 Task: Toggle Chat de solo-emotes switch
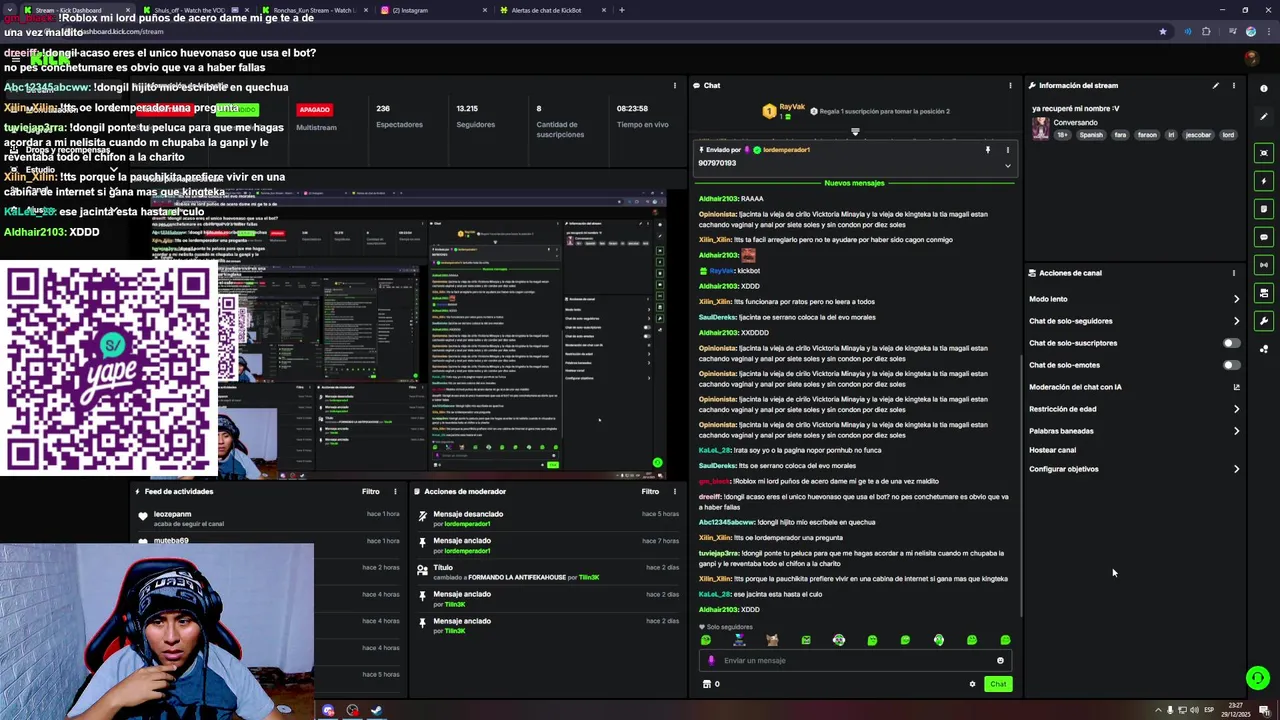(1232, 365)
